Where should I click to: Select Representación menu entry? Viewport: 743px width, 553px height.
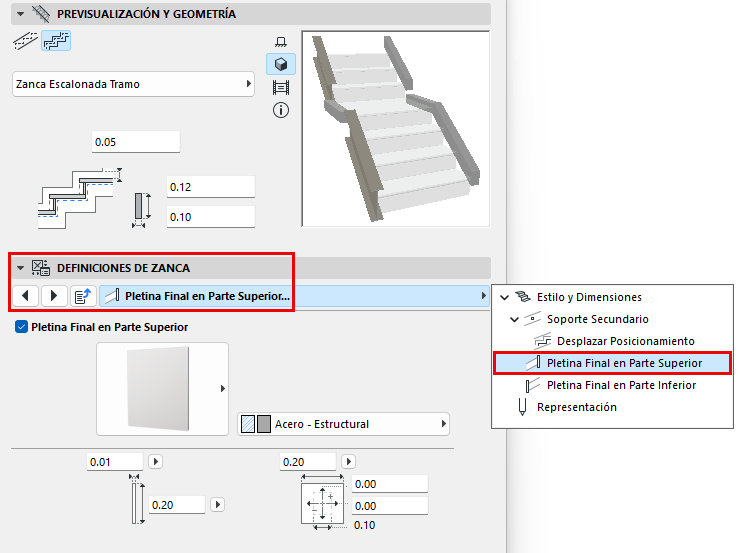(x=577, y=407)
